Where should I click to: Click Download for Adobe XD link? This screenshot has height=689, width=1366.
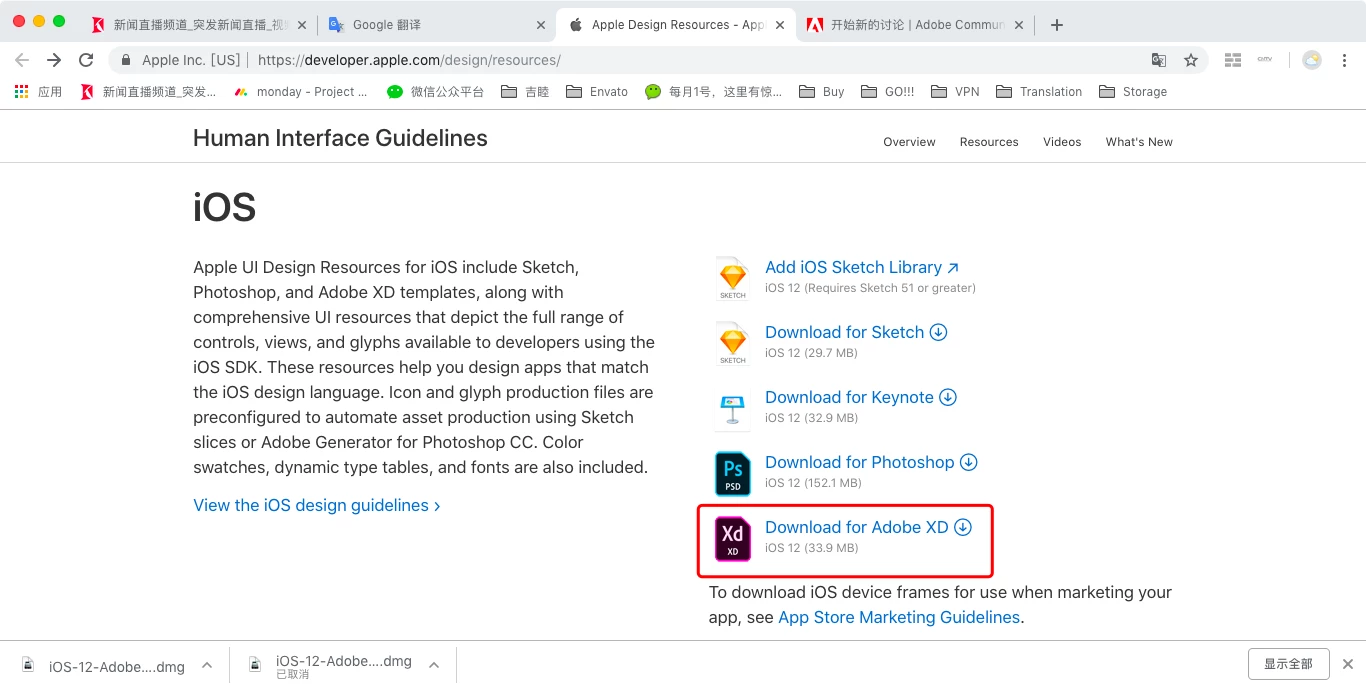pos(868,527)
